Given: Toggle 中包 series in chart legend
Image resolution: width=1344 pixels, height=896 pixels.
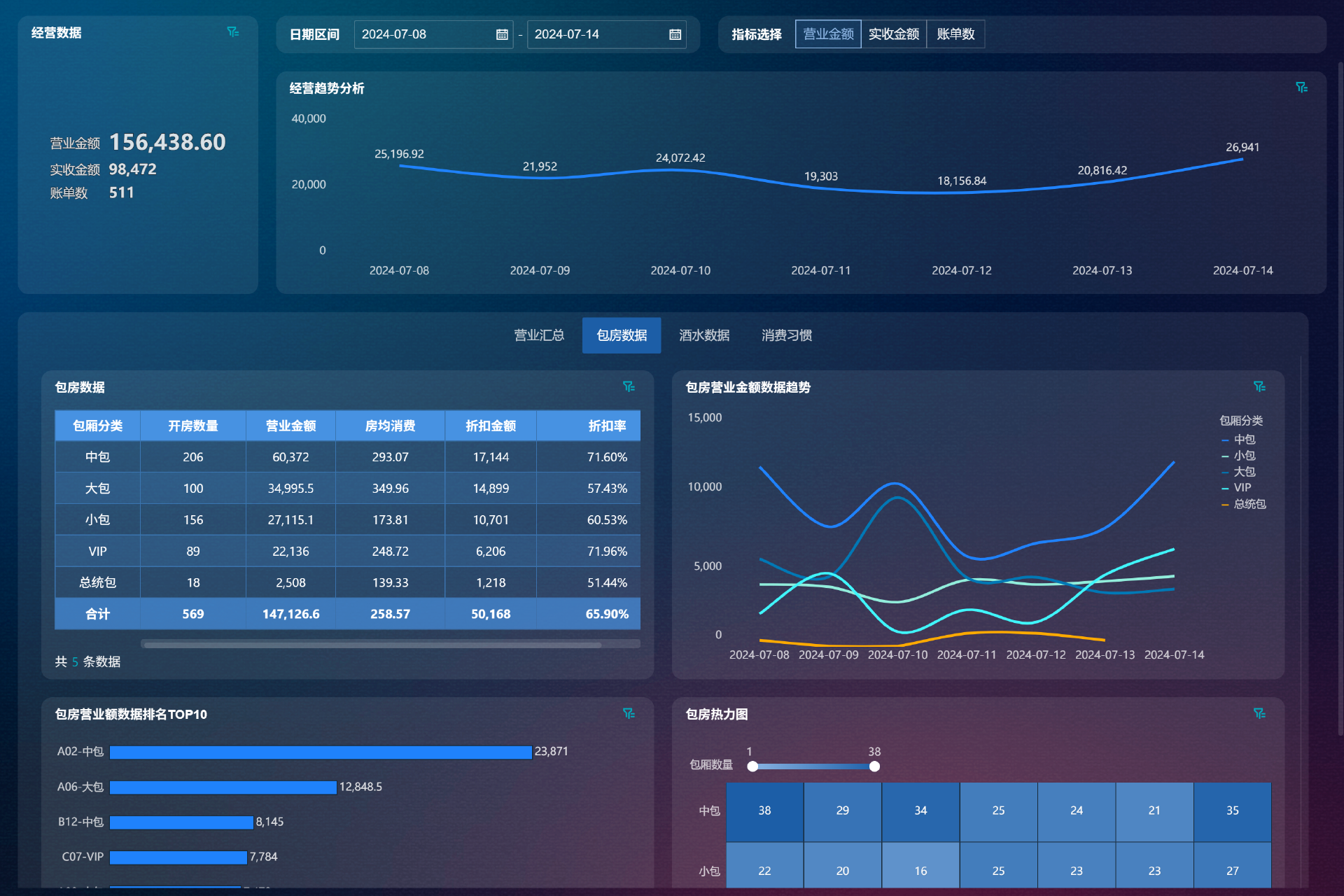Looking at the screenshot, I should pos(1244,440).
